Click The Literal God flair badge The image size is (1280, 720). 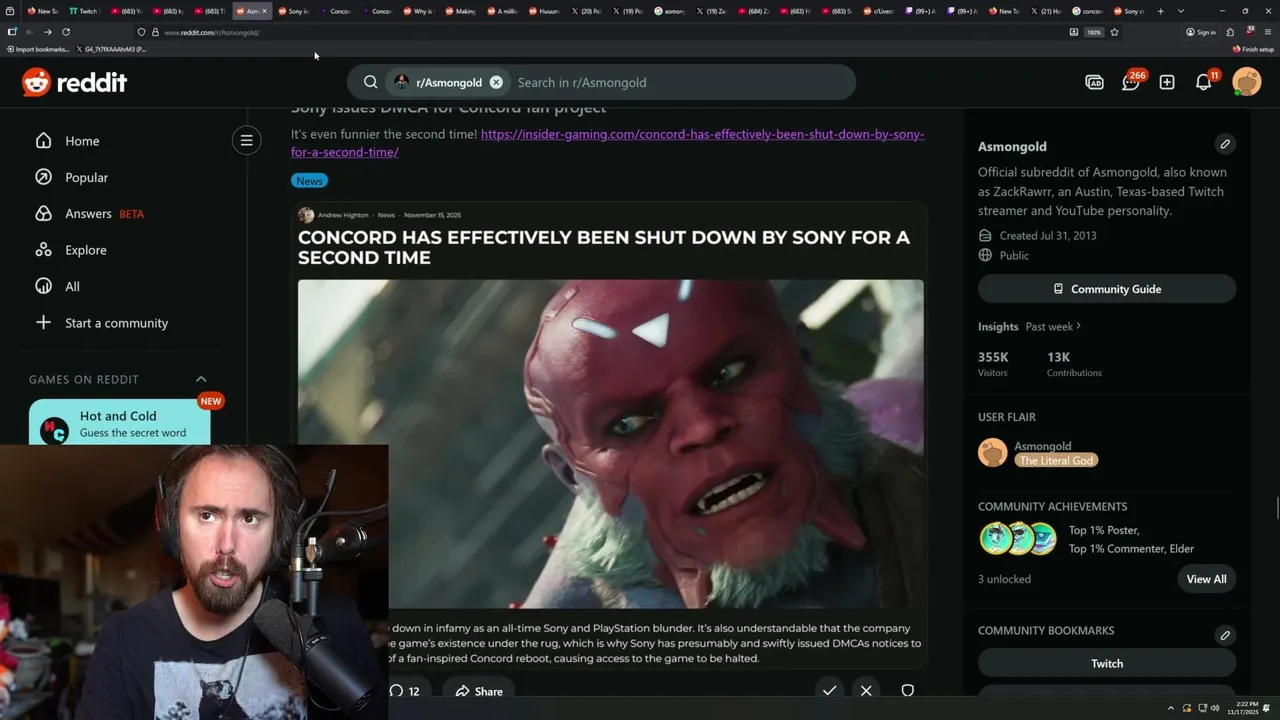[x=1056, y=460]
